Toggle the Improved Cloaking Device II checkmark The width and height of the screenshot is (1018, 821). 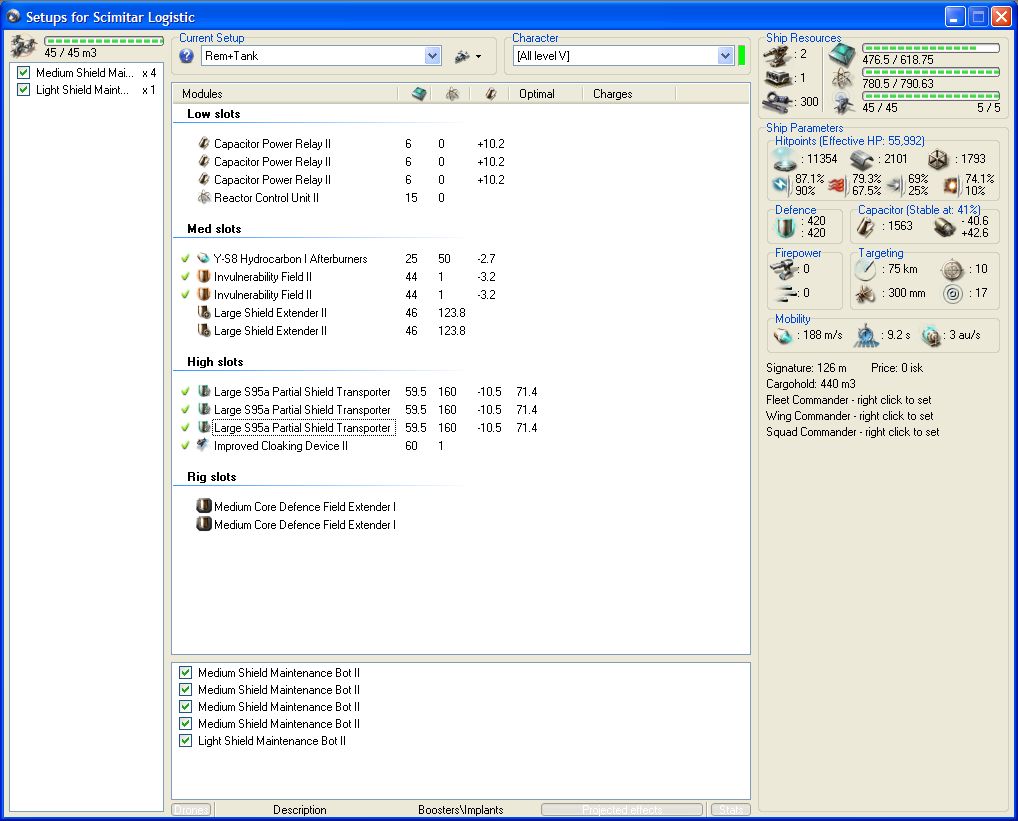tap(186, 445)
